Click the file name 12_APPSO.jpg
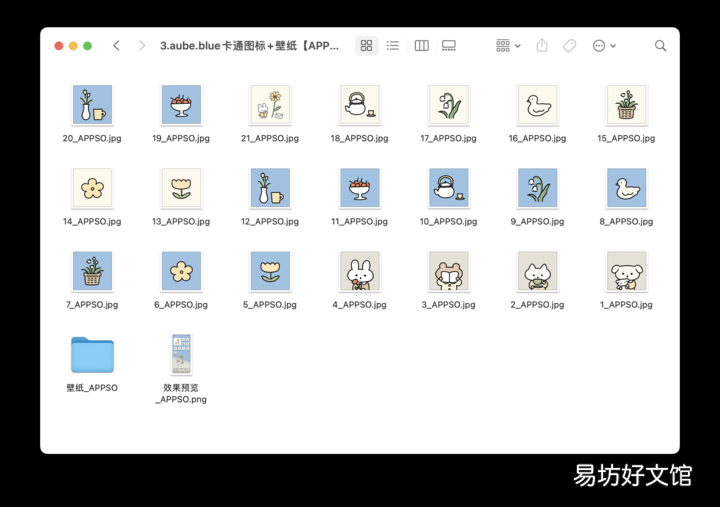Screen dimensions: 720x507 [270, 221]
